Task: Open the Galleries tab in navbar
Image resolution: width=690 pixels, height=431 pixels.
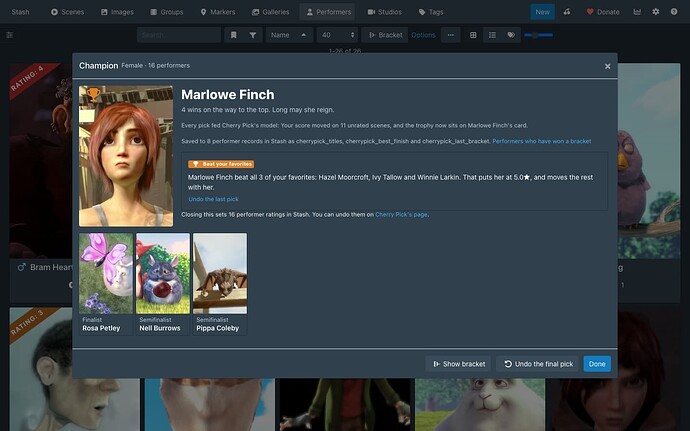Action: coord(270,12)
